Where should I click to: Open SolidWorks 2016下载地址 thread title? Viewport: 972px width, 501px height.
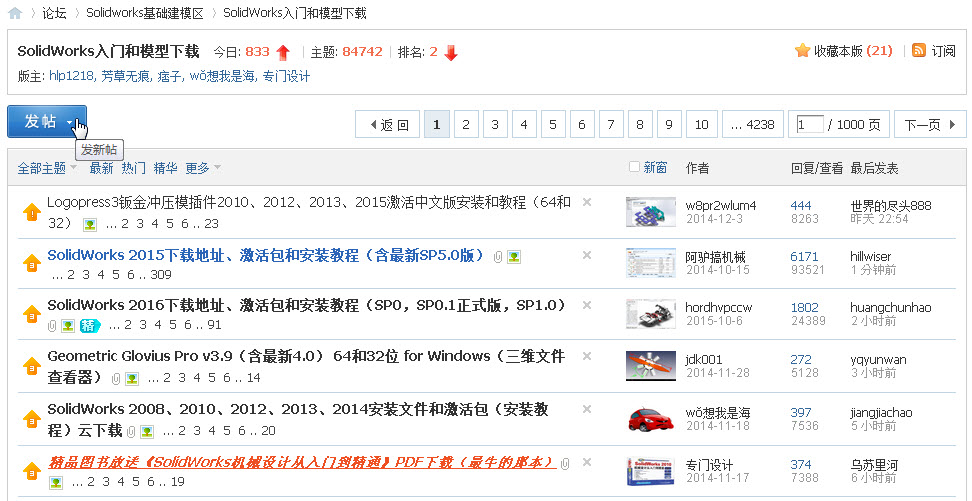point(307,305)
